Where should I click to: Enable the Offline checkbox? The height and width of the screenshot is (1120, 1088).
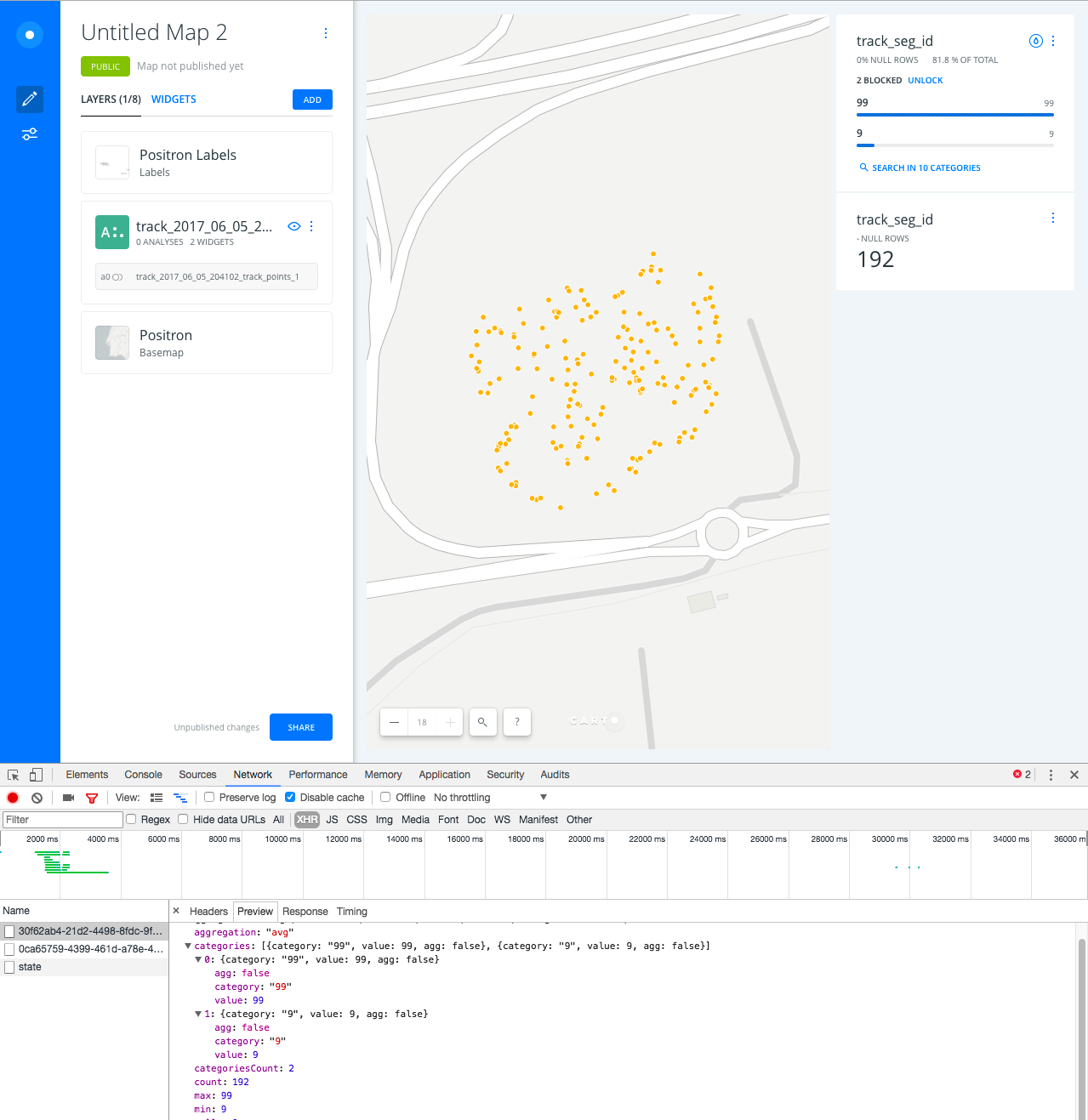click(385, 798)
